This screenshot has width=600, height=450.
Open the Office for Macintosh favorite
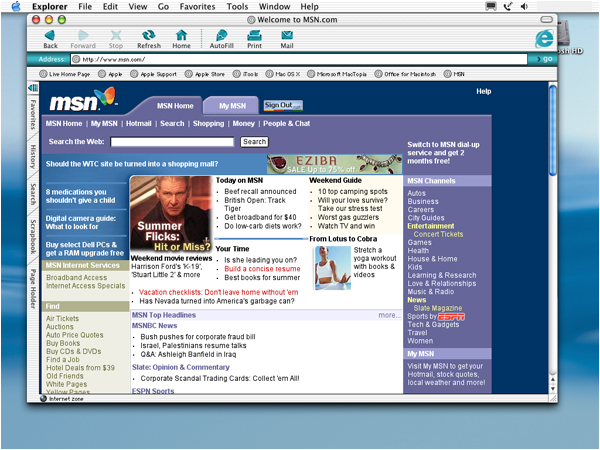click(x=405, y=74)
